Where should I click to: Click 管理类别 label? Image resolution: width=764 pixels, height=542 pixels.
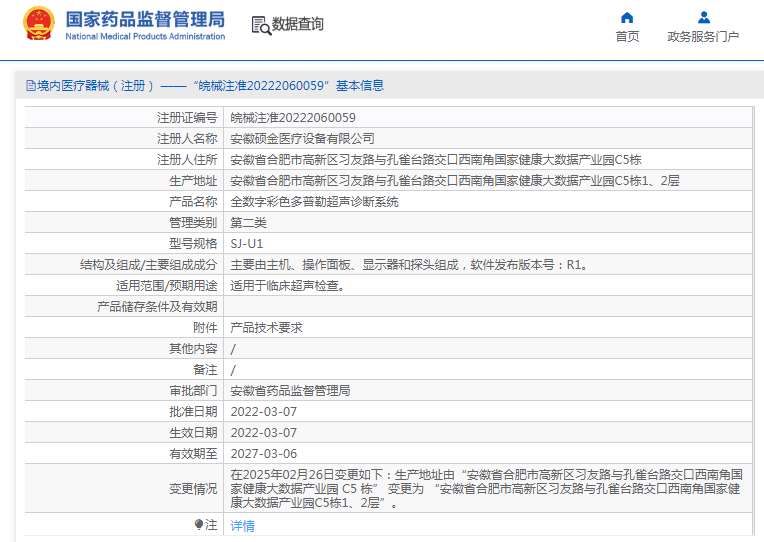pyautogui.click(x=193, y=222)
